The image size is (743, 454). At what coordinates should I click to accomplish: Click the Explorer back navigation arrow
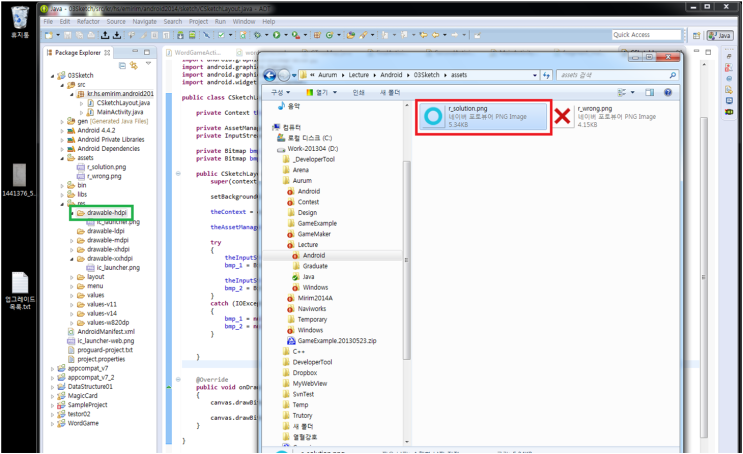[268, 75]
